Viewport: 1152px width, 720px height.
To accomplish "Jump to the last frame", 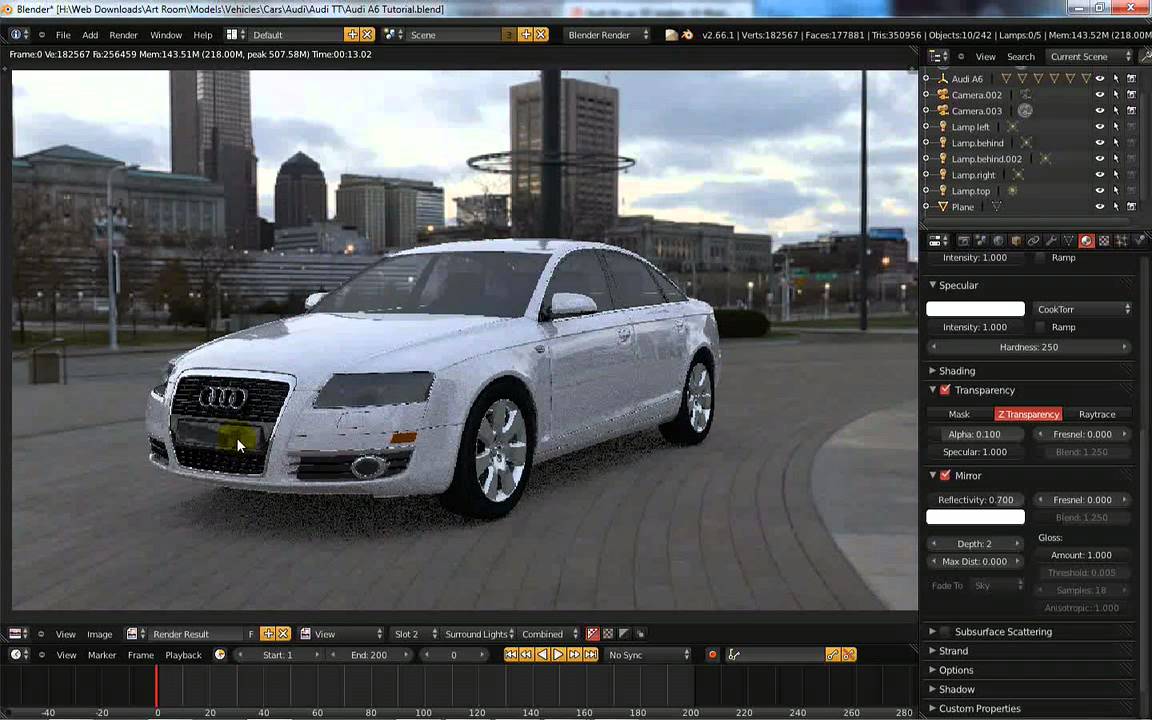I will tap(591, 655).
